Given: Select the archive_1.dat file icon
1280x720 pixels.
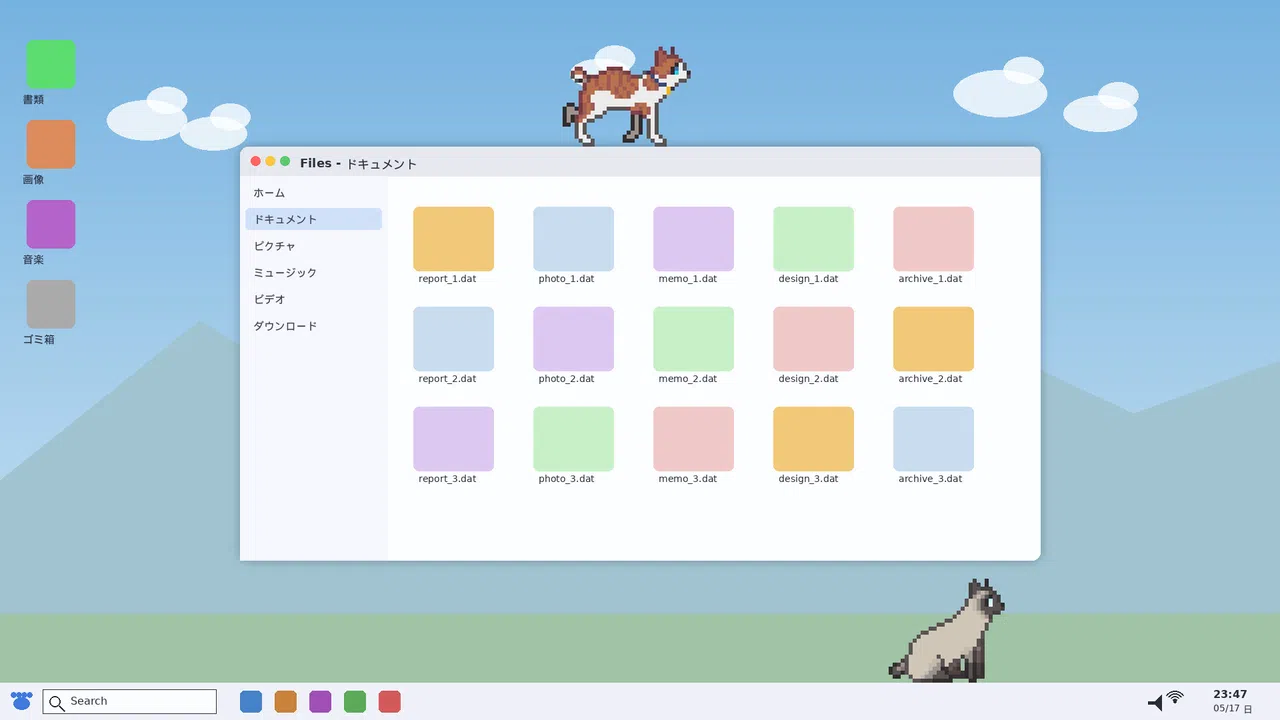Looking at the screenshot, I should [933, 239].
